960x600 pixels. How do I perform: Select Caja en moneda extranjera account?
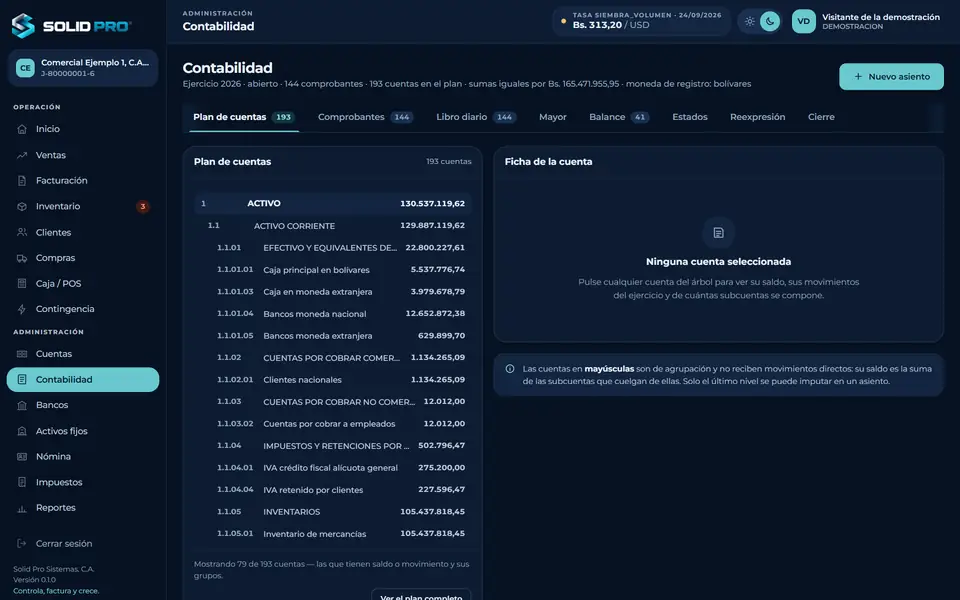[332, 291]
